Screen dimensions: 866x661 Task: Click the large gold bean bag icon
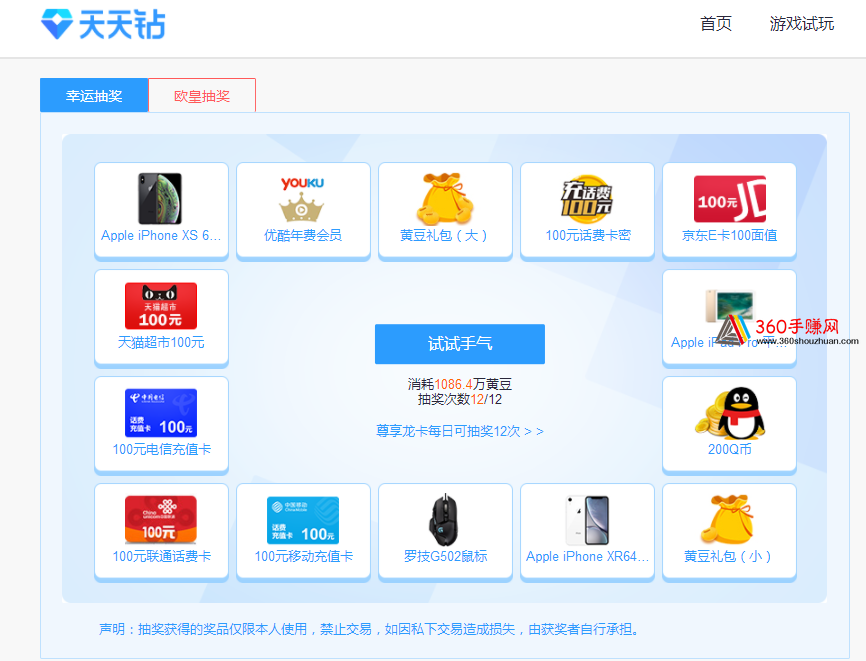coord(445,198)
